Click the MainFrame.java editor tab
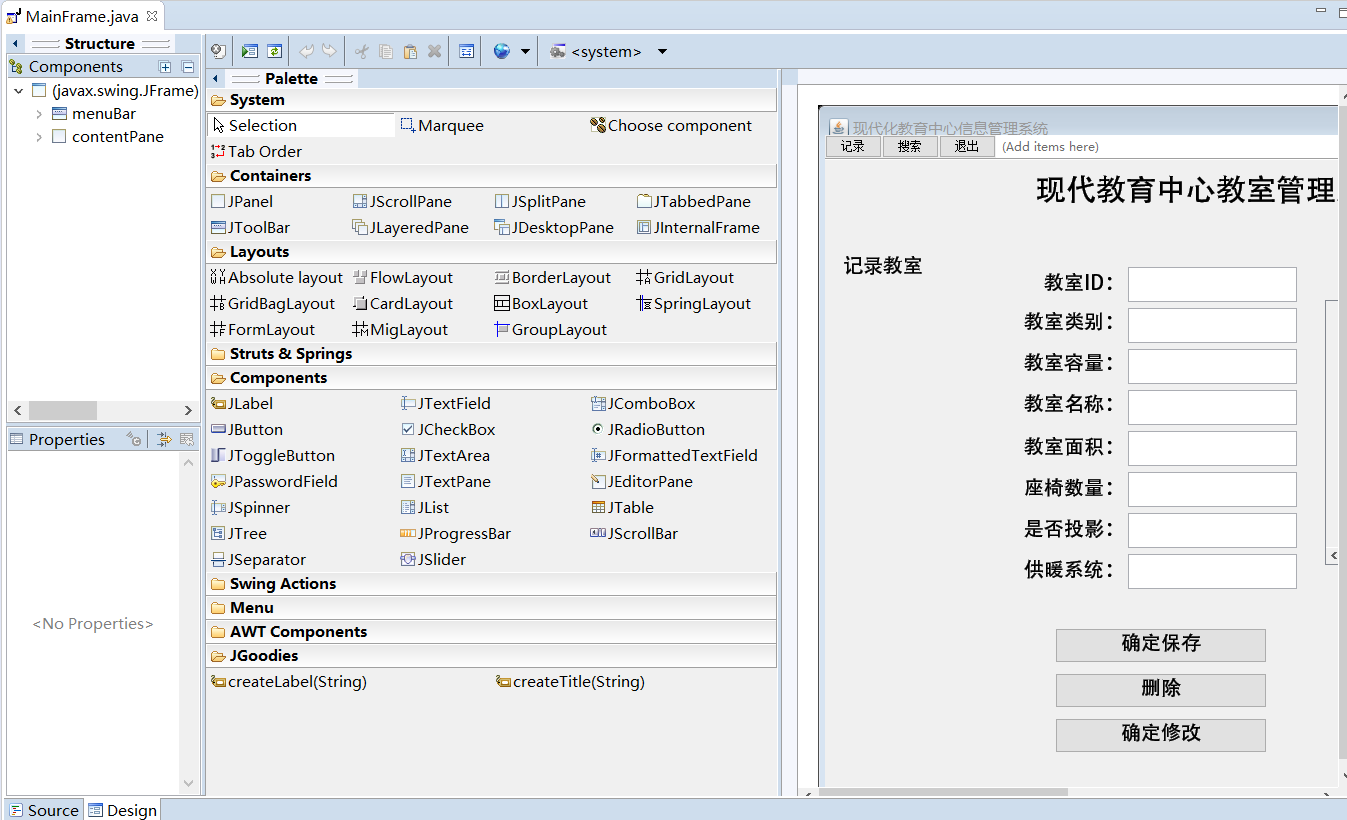Viewport: 1347px width, 820px height. coord(75,16)
